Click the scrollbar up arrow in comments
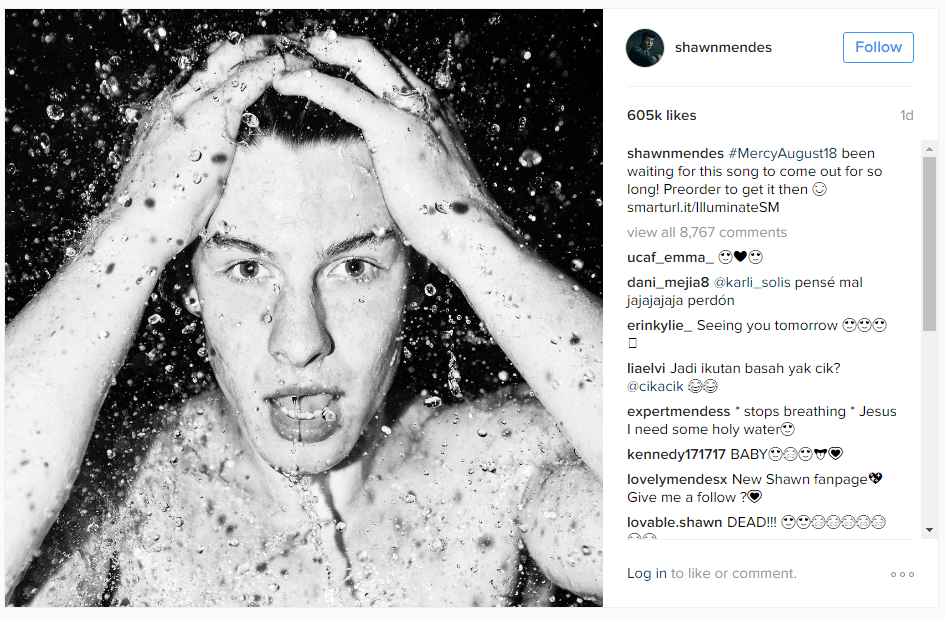The width and height of the screenshot is (945, 619). tap(929, 149)
